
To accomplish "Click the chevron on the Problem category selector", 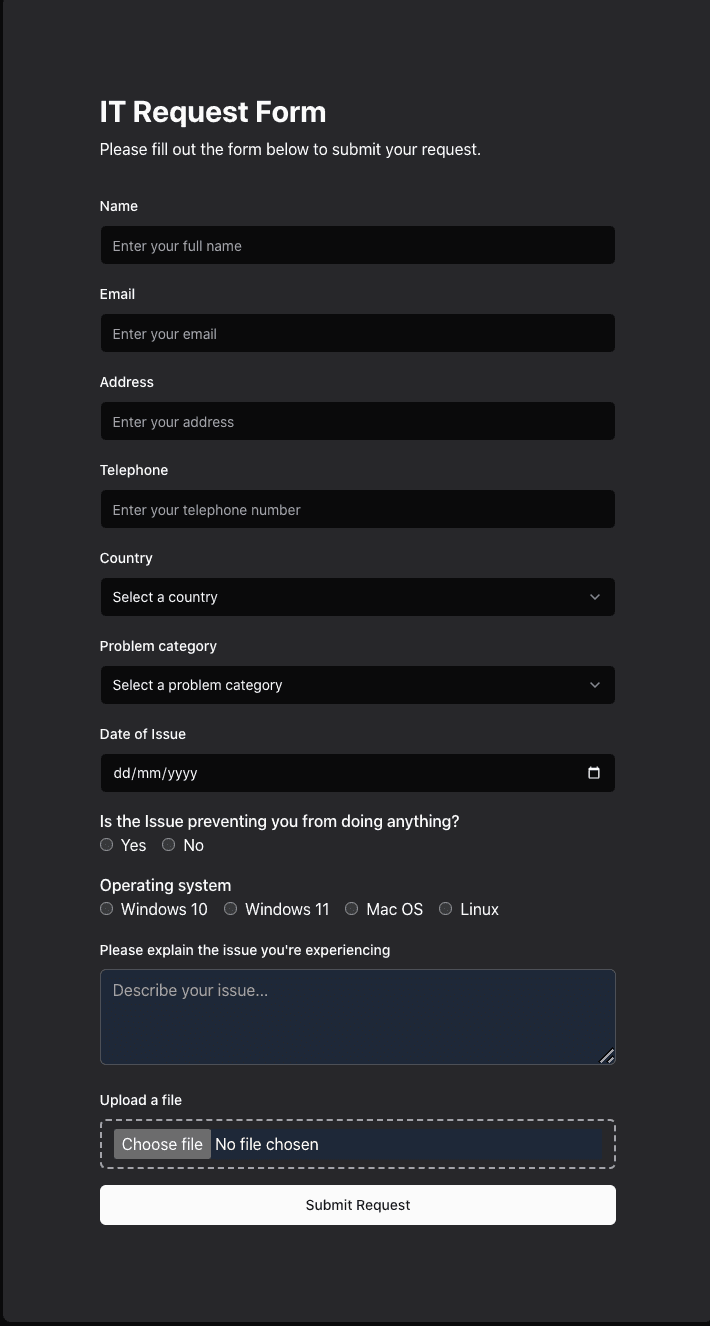I will (596, 685).
